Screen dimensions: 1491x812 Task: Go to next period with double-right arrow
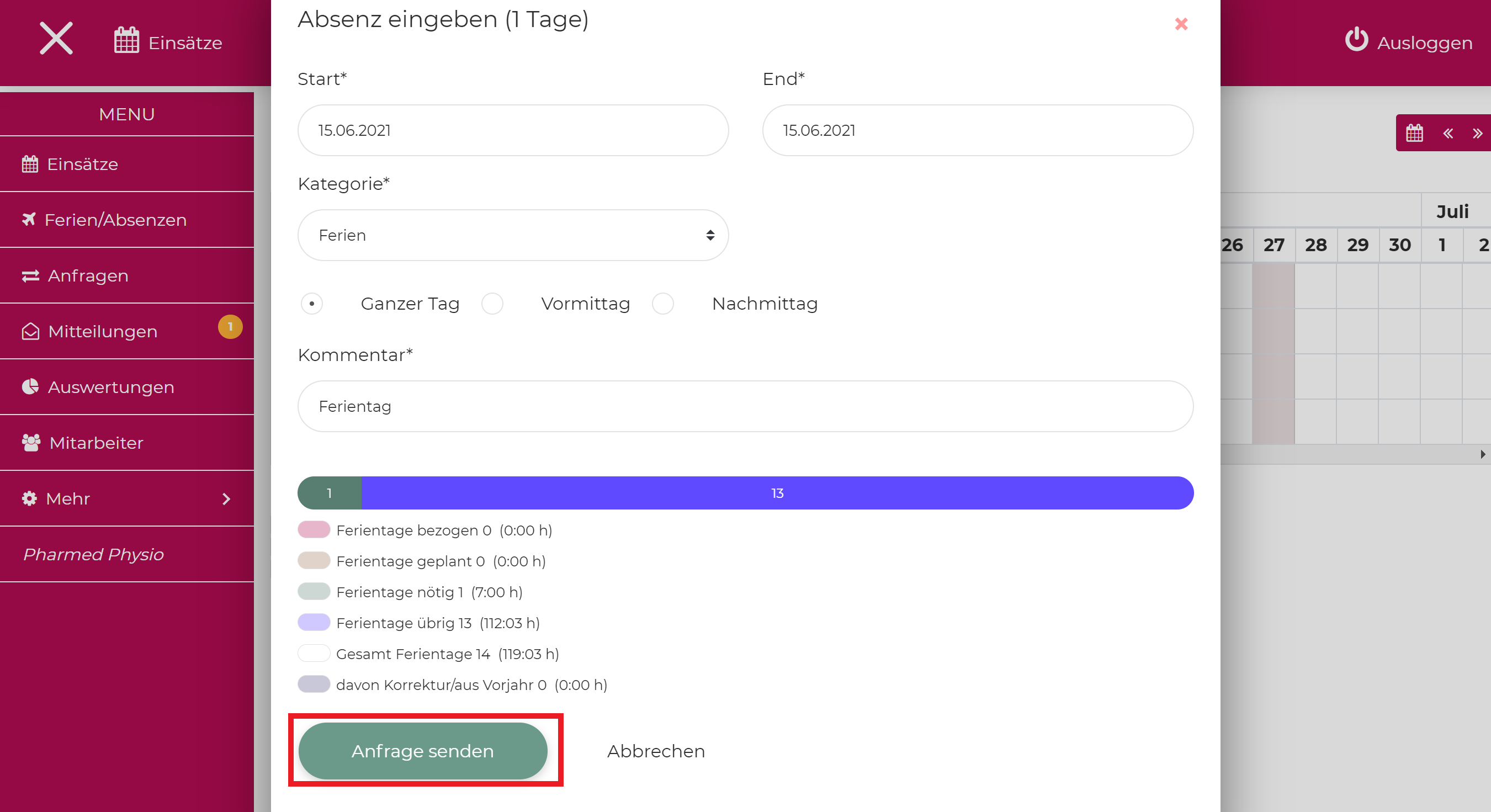1477,133
